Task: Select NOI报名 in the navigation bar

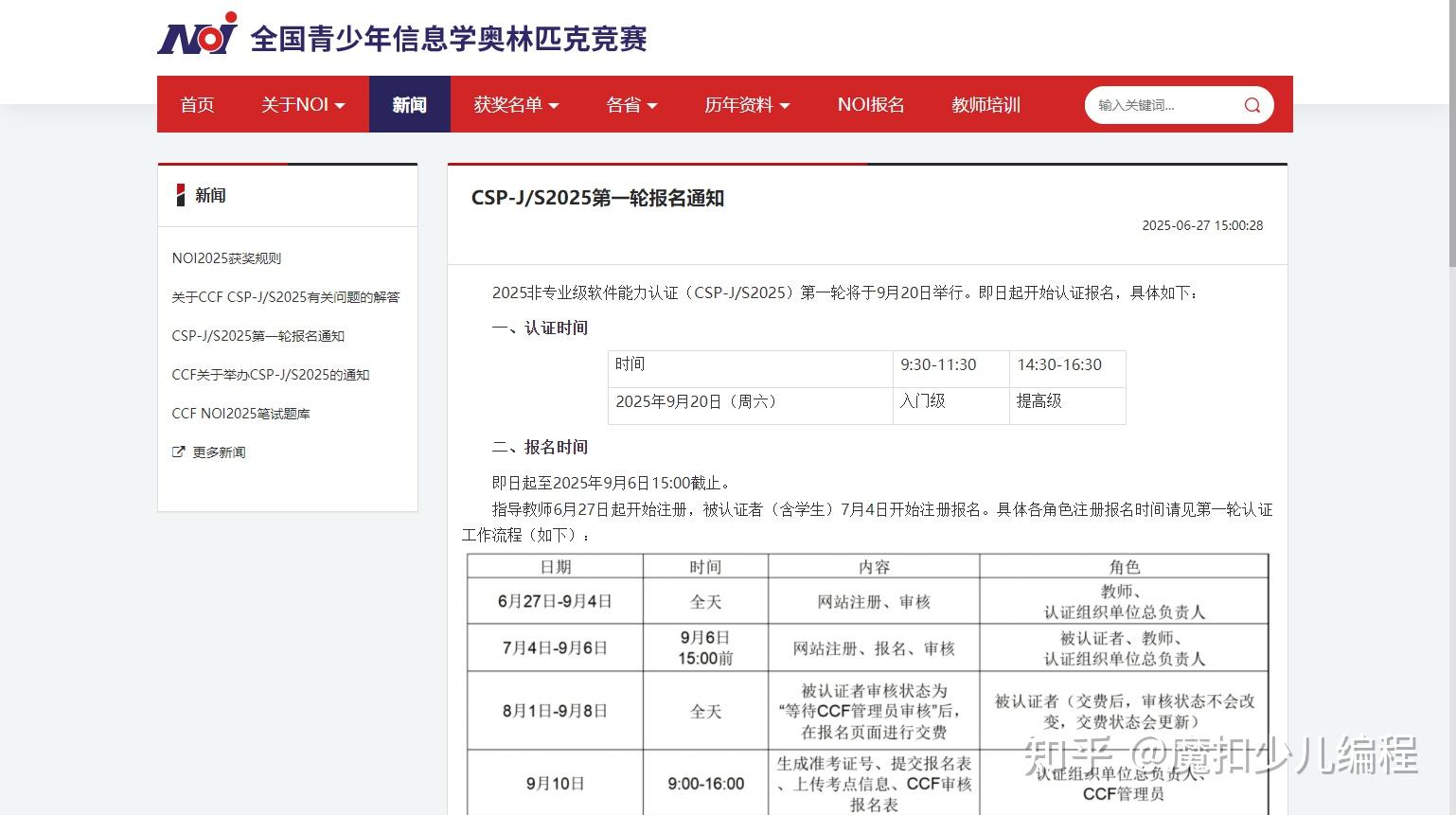Action: coord(868,105)
